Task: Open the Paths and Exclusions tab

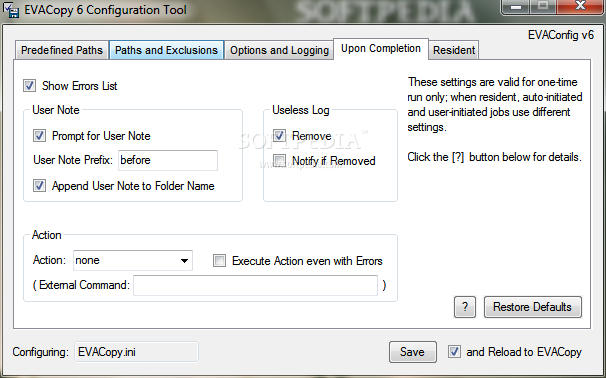Action: [167, 50]
